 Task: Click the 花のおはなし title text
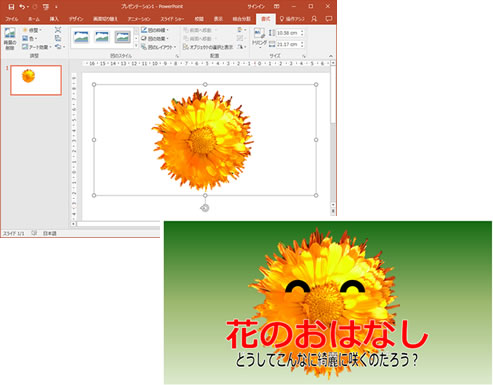[x=327, y=334]
